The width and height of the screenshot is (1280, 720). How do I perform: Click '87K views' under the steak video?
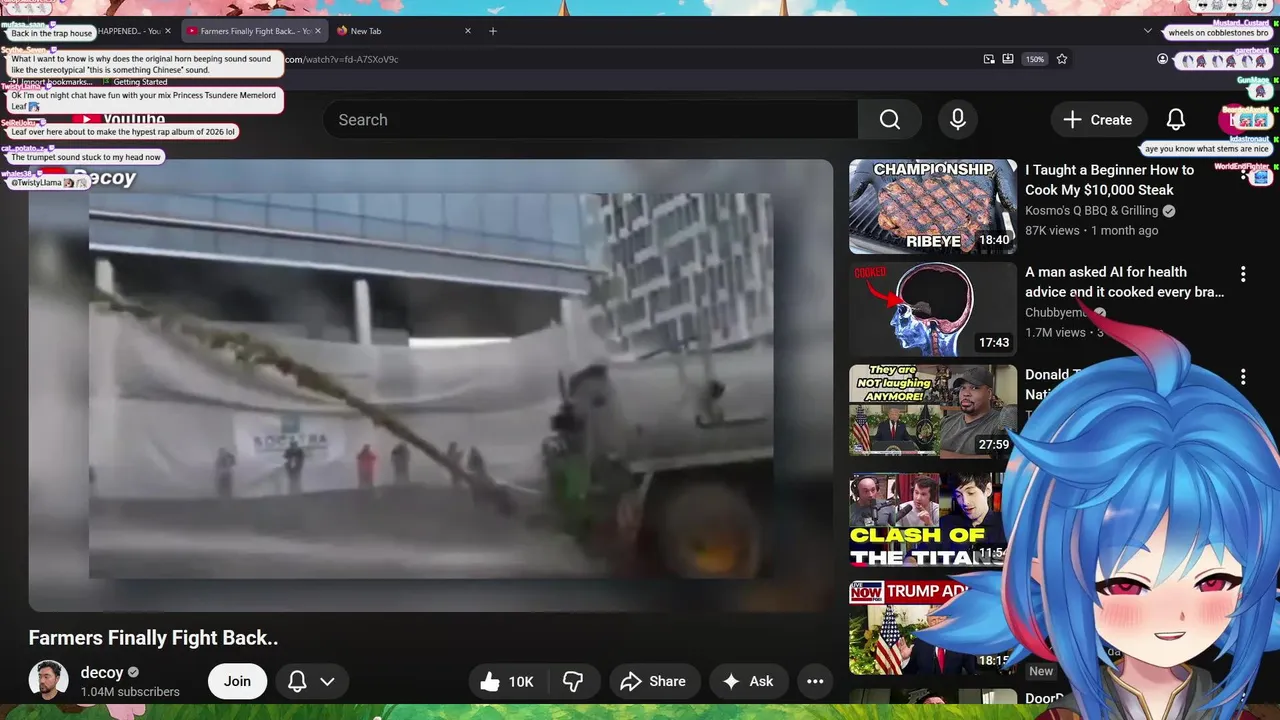click(x=1052, y=230)
